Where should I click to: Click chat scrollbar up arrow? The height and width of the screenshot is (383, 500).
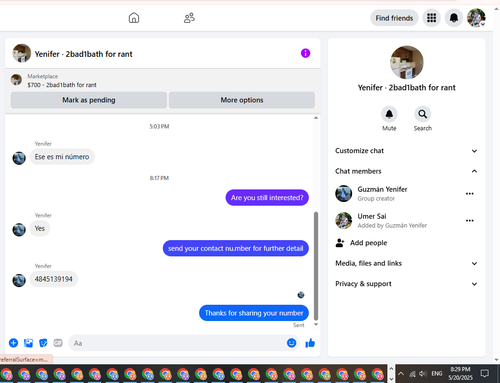316,118
